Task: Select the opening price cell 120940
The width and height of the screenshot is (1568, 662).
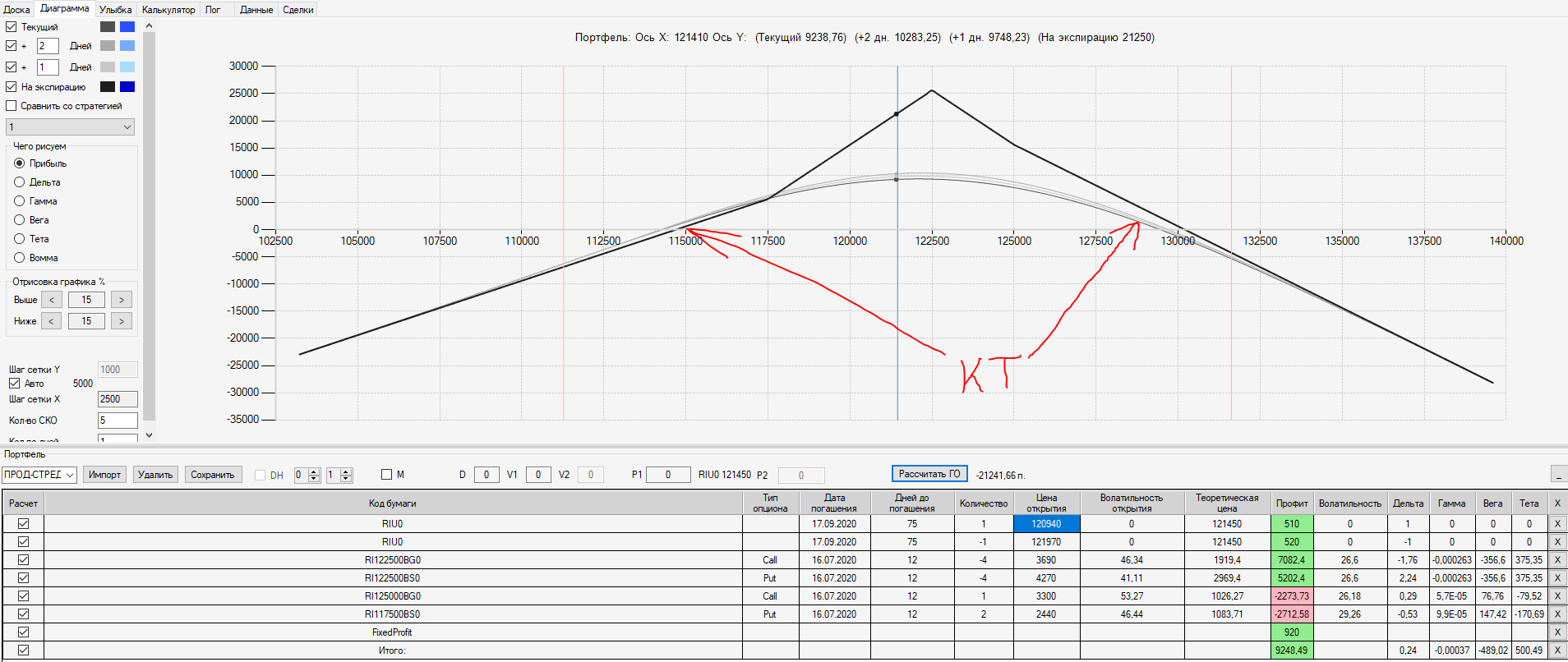Action: pos(1046,524)
